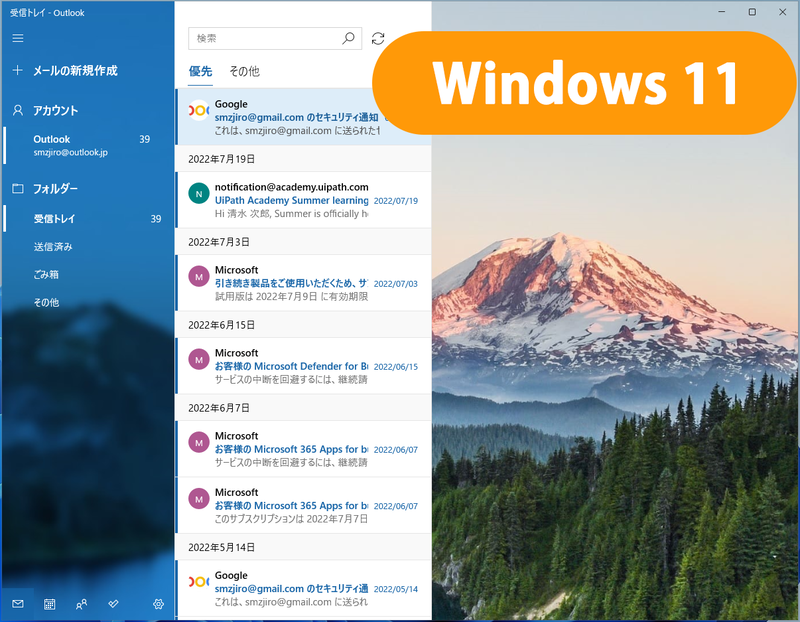Open the People icon in bottom bar
This screenshot has width=800, height=622.
pyautogui.click(x=81, y=604)
